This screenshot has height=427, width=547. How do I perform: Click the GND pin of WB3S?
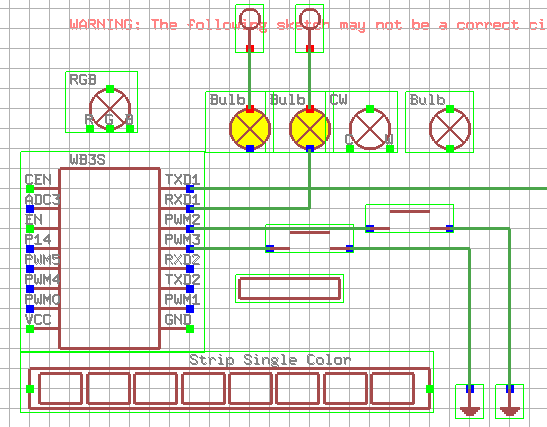point(190,329)
